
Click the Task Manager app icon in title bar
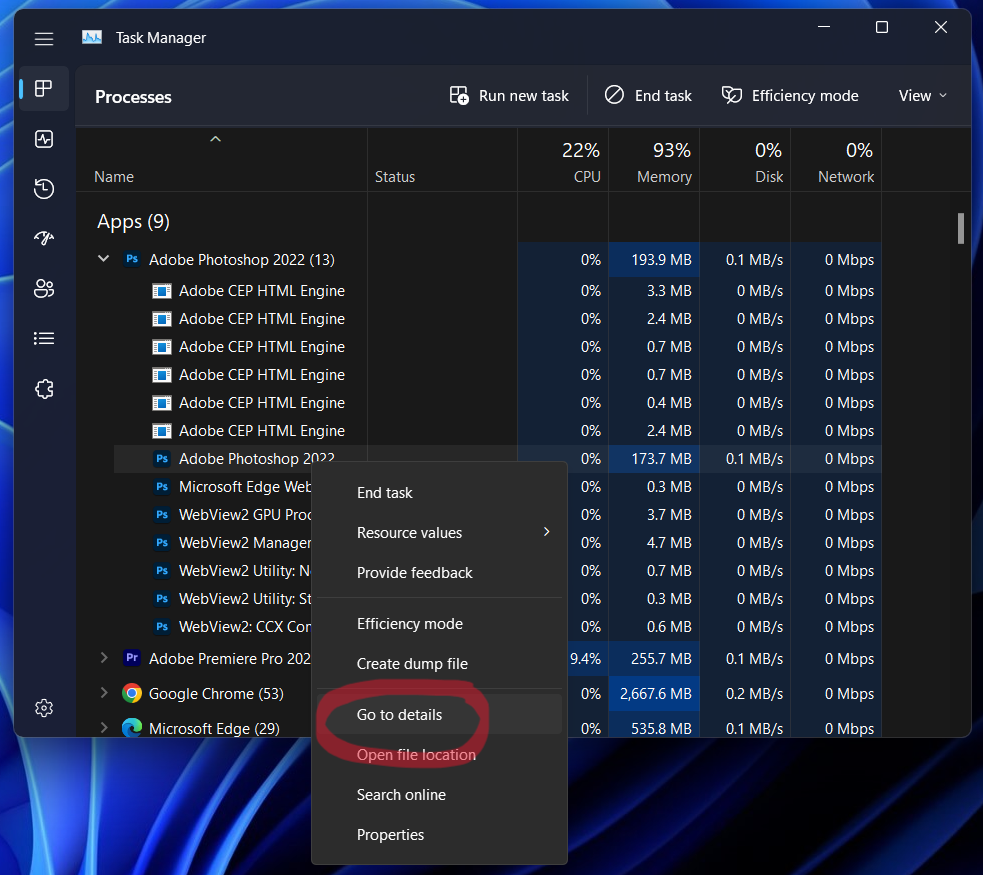[92, 38]
